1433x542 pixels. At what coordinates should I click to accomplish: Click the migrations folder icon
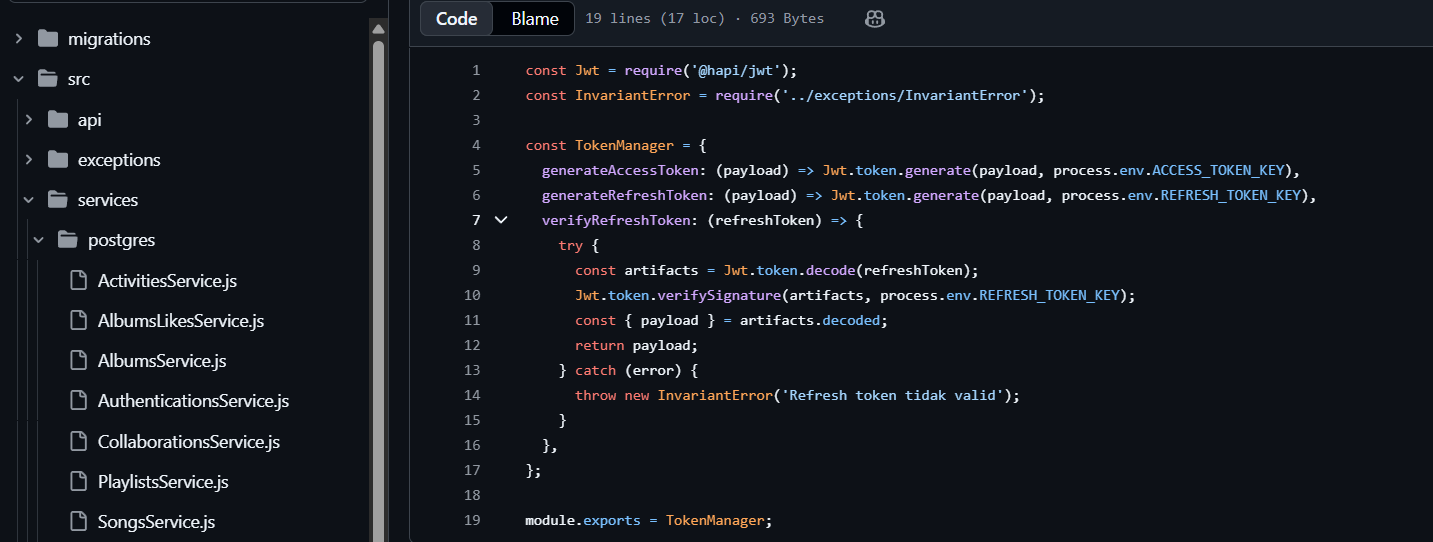pos(48,39)
